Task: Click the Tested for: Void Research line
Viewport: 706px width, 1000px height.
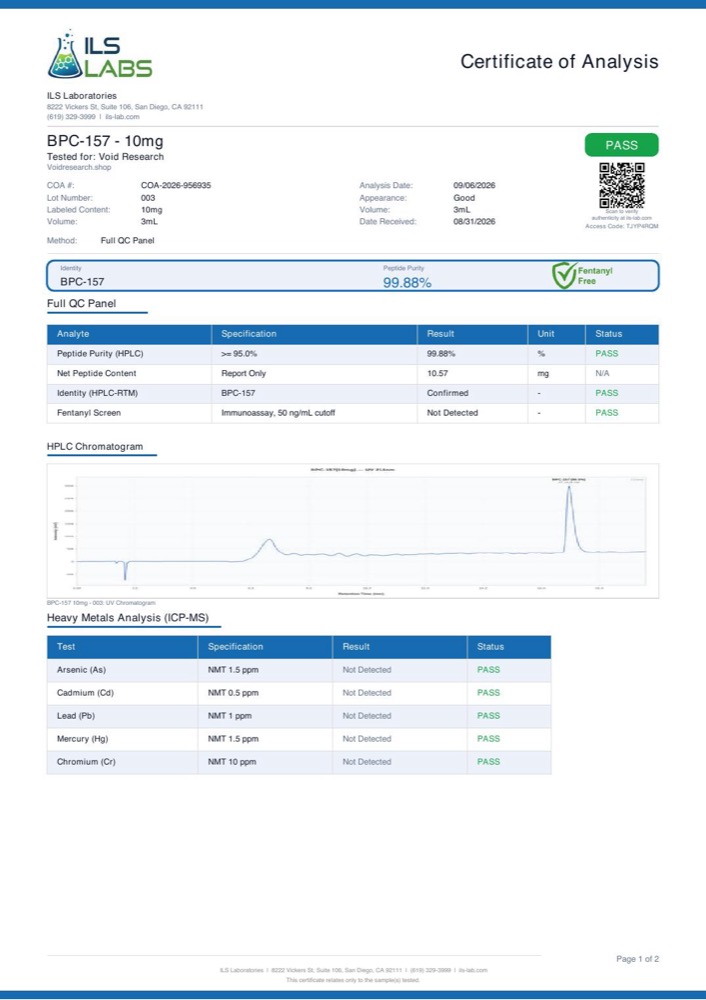Action: pos(105,156)
